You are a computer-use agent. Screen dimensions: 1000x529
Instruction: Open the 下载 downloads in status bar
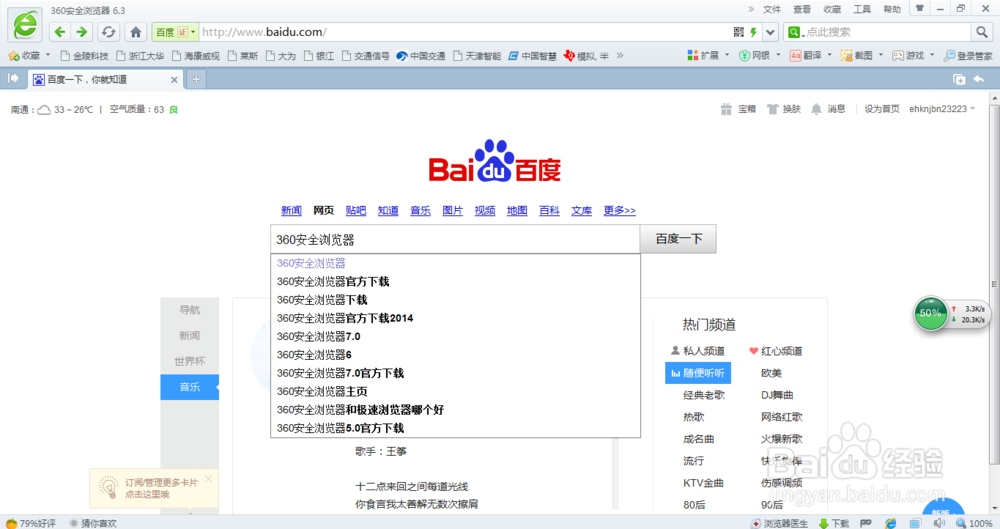point(834,523)
